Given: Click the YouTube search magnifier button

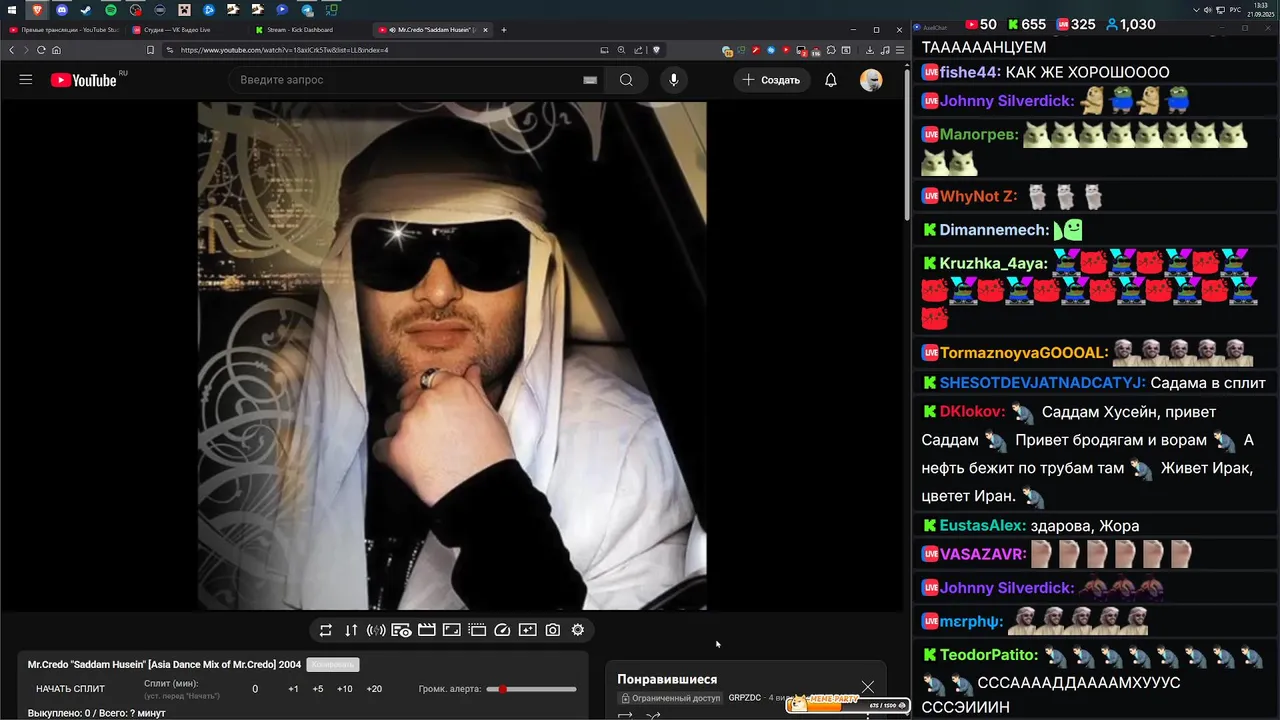Looking at the screenshot, I should pos(626,80).
